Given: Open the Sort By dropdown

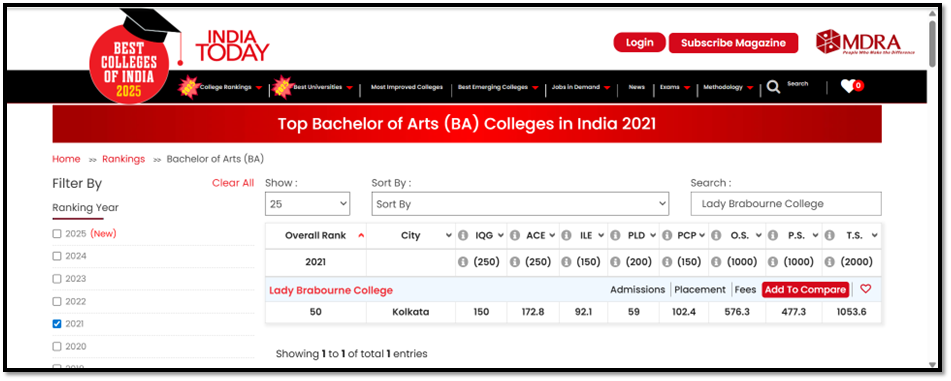Looking at the screenshot, I should (x=520, y=204).
